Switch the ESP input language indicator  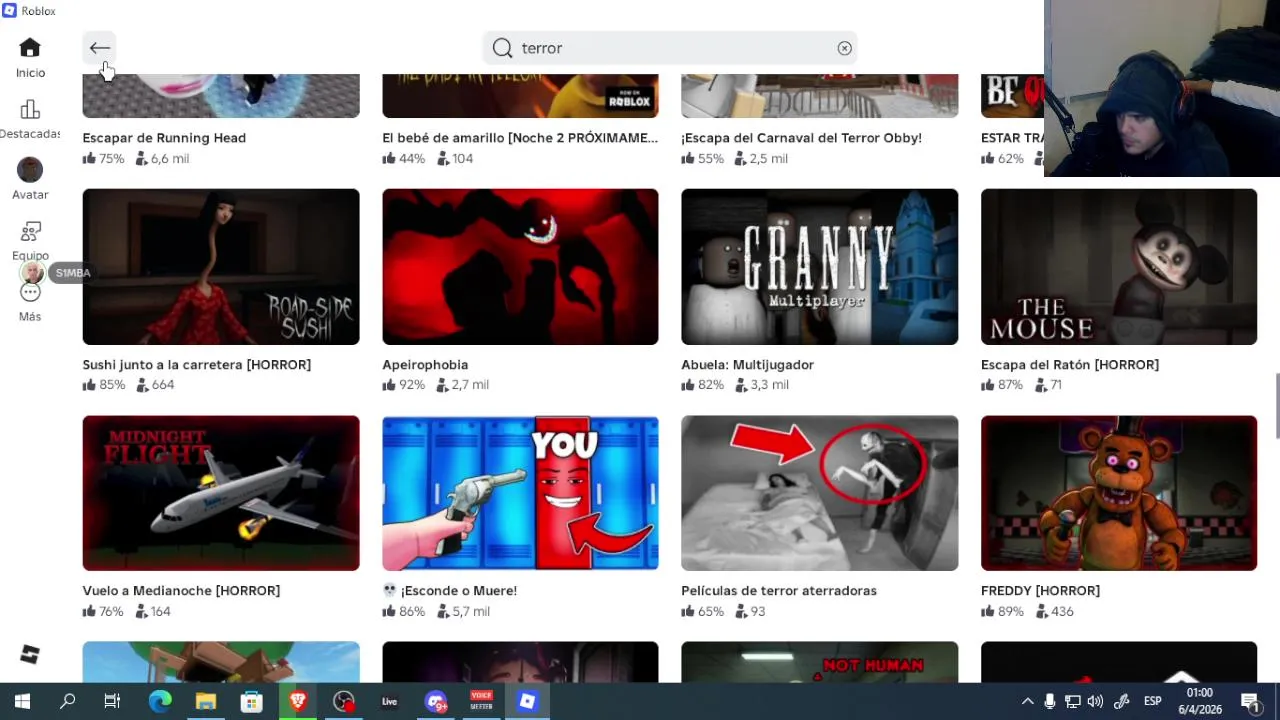[1153, 702]
